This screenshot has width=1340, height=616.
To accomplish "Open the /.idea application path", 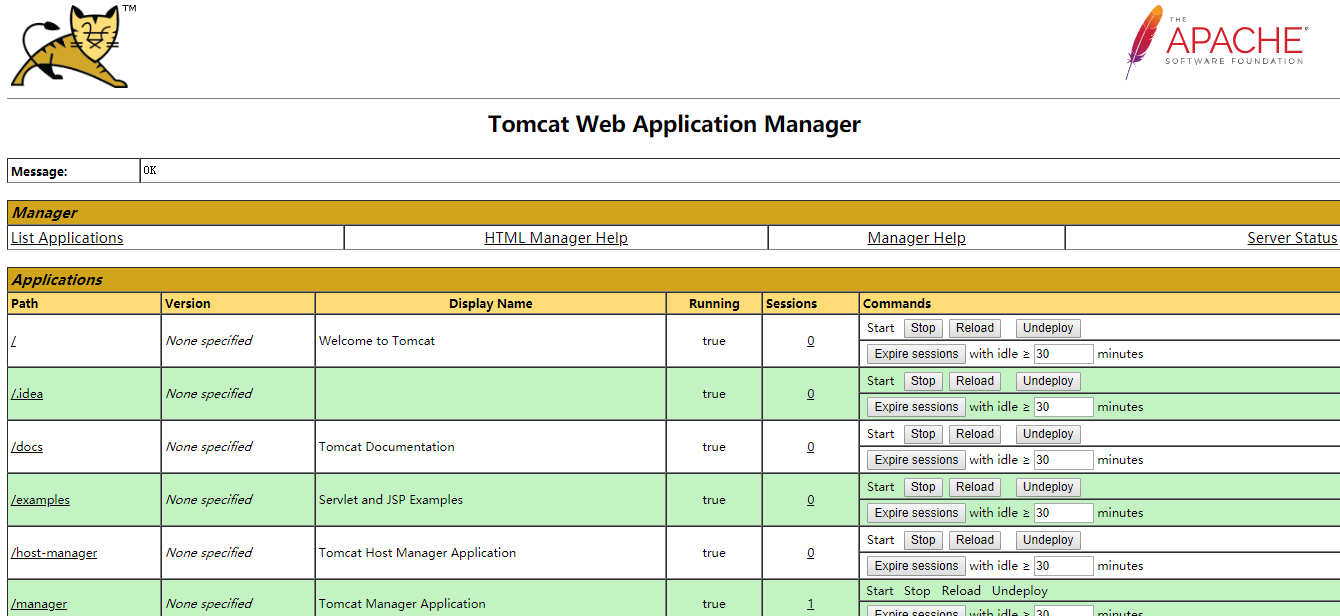I will point(27,394).
